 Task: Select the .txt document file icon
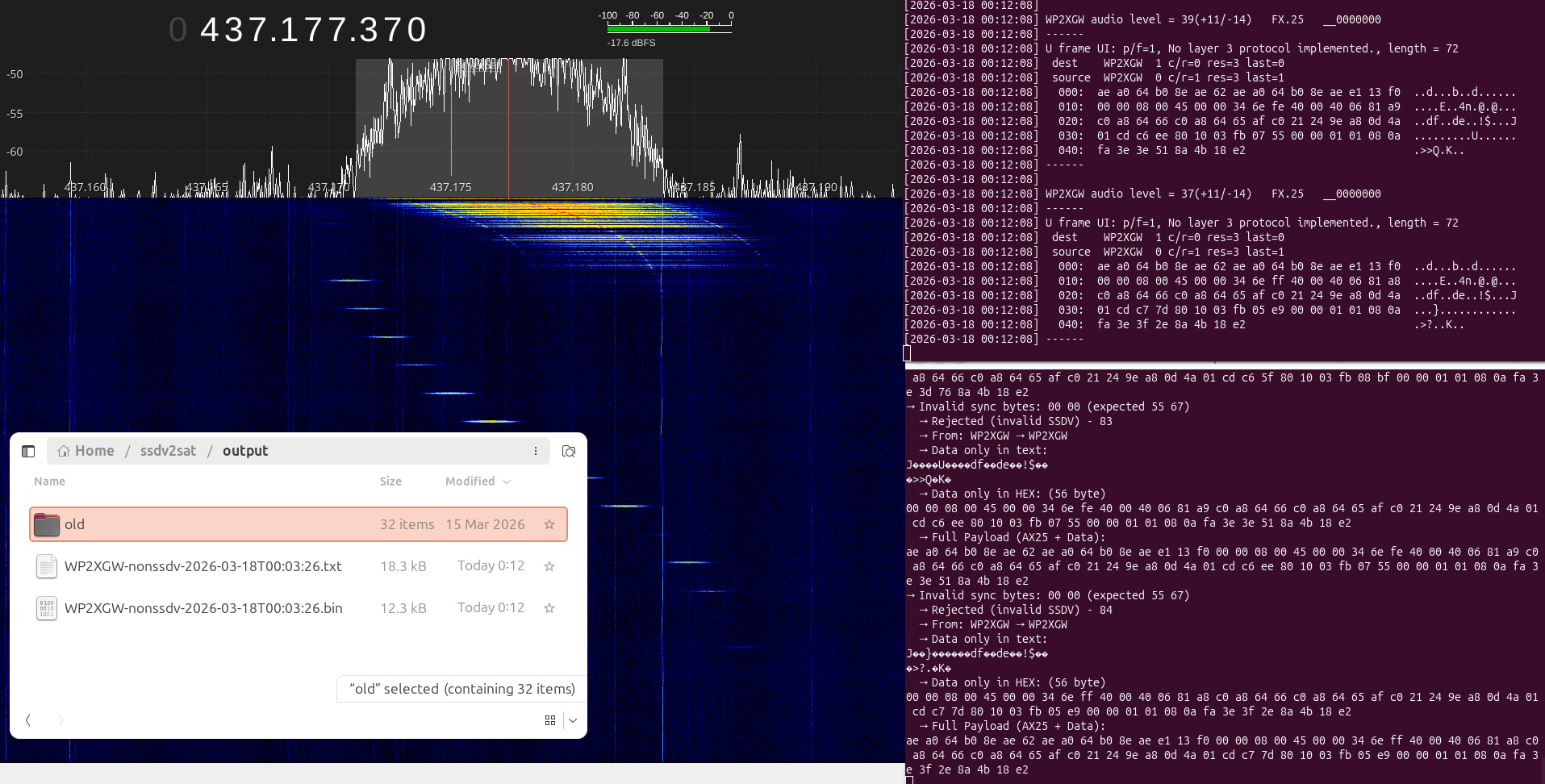[x=47, y=566]
